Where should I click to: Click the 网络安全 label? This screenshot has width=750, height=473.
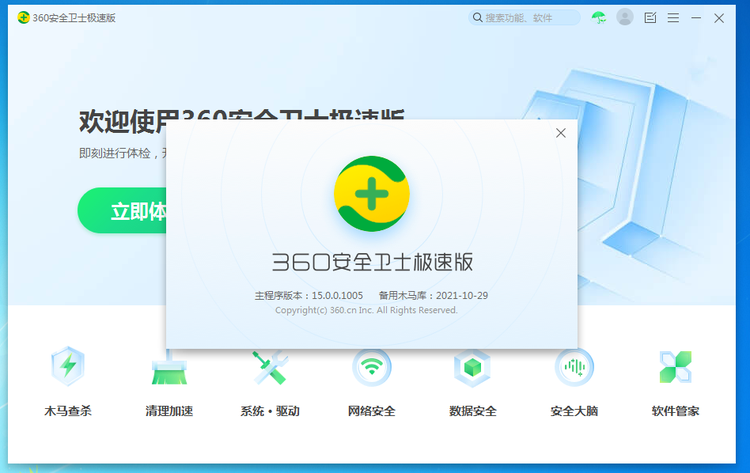[x=372, y=411]
